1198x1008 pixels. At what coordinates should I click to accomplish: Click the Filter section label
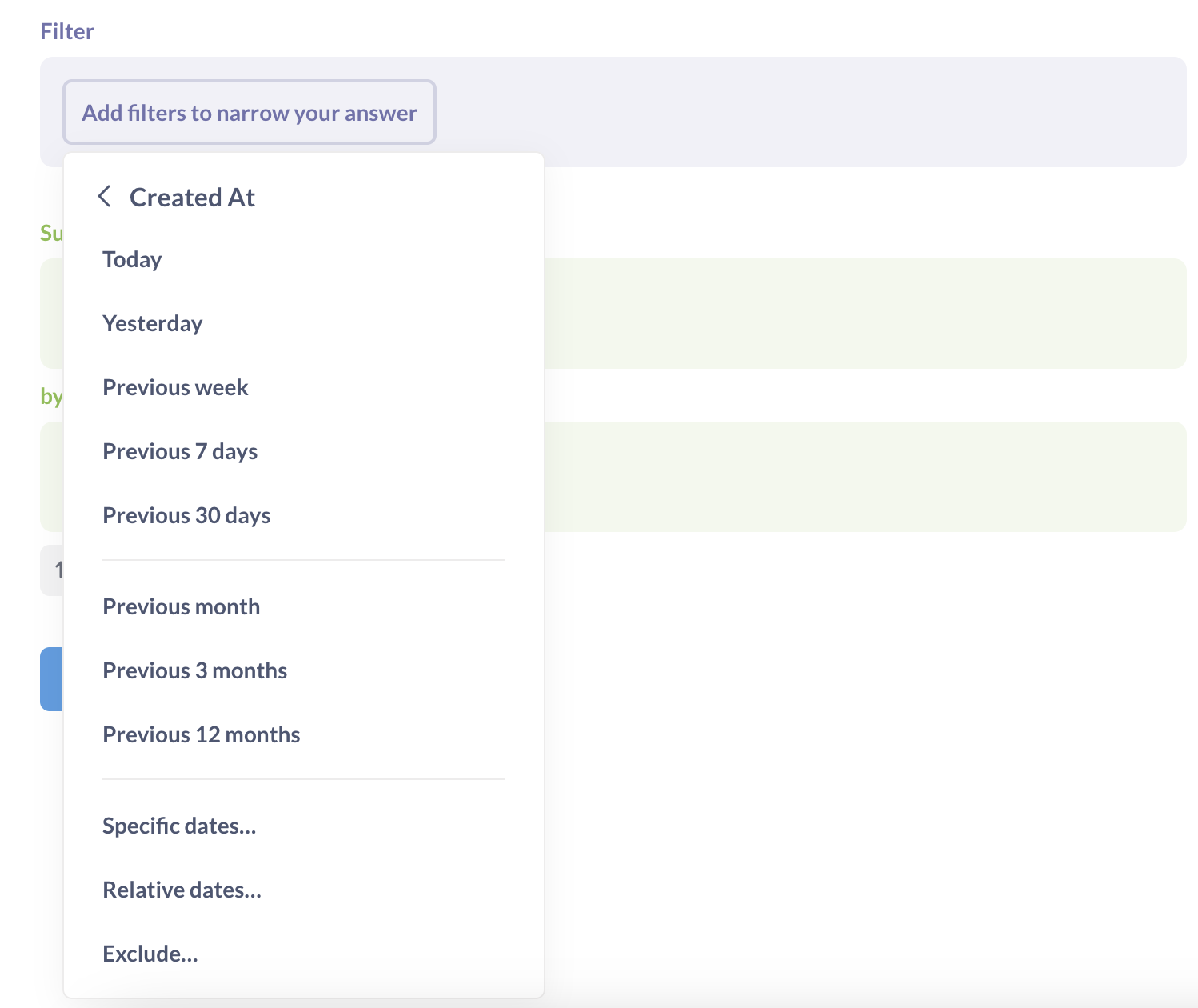67,32
